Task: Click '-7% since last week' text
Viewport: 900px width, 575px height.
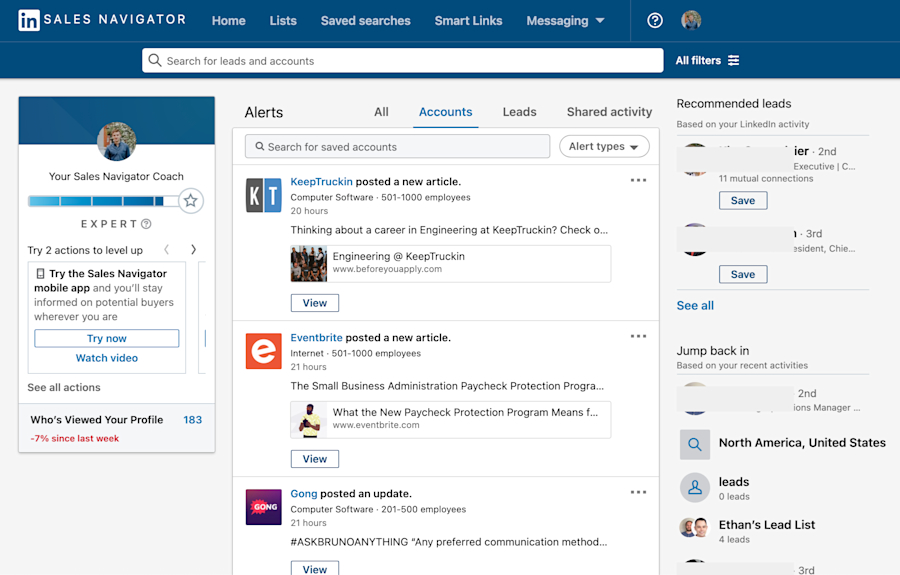Action: click(x=75, y=438)
